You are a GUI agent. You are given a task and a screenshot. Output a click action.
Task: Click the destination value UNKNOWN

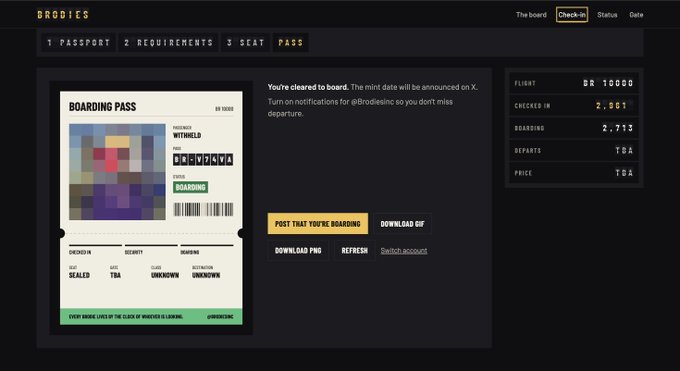pos(206,275)
